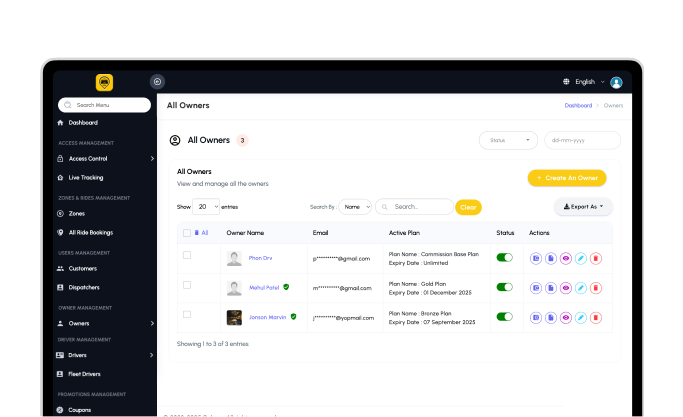The height and width of the screenshot is (417, 683).
Task: Open the Status filter dropdown
Action: 508,140
